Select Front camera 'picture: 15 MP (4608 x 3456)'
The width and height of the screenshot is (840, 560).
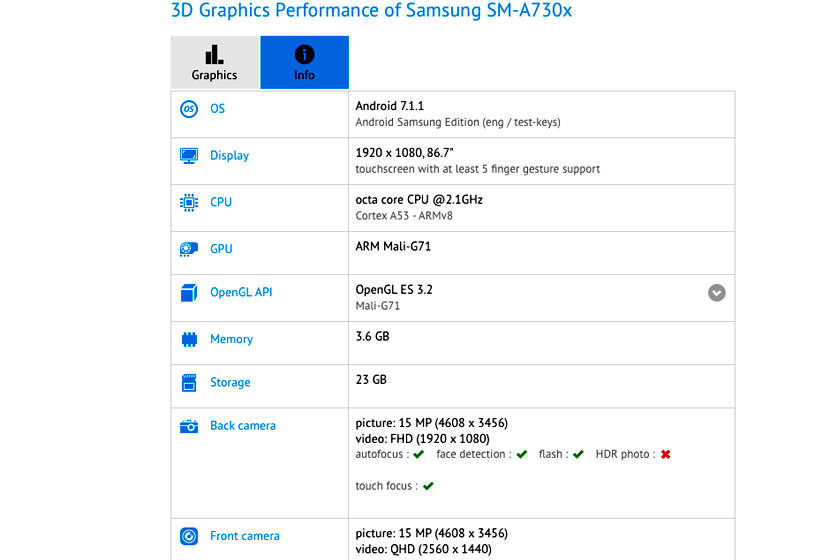click(x=432, y=534)
